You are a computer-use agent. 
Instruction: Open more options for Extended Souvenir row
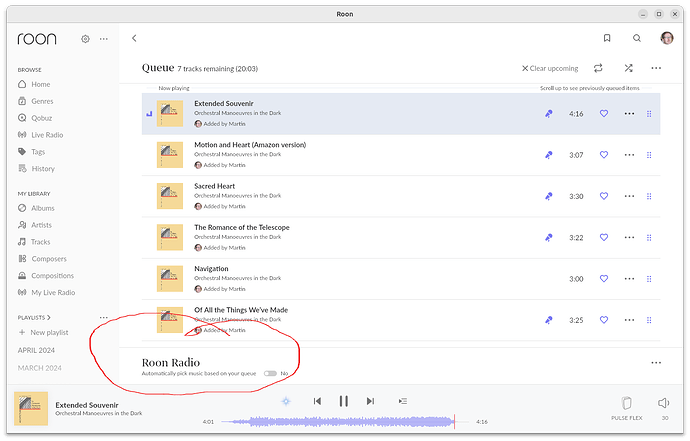[x=629, y=114]
